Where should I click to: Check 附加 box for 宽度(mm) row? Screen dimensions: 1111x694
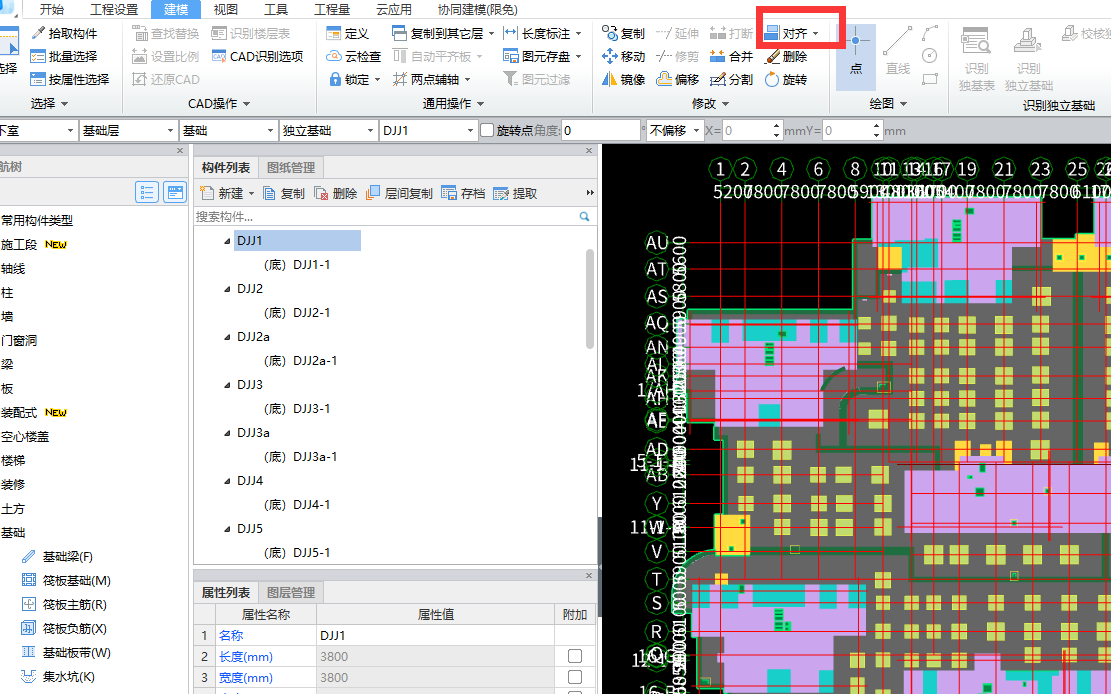coord(575,678)
